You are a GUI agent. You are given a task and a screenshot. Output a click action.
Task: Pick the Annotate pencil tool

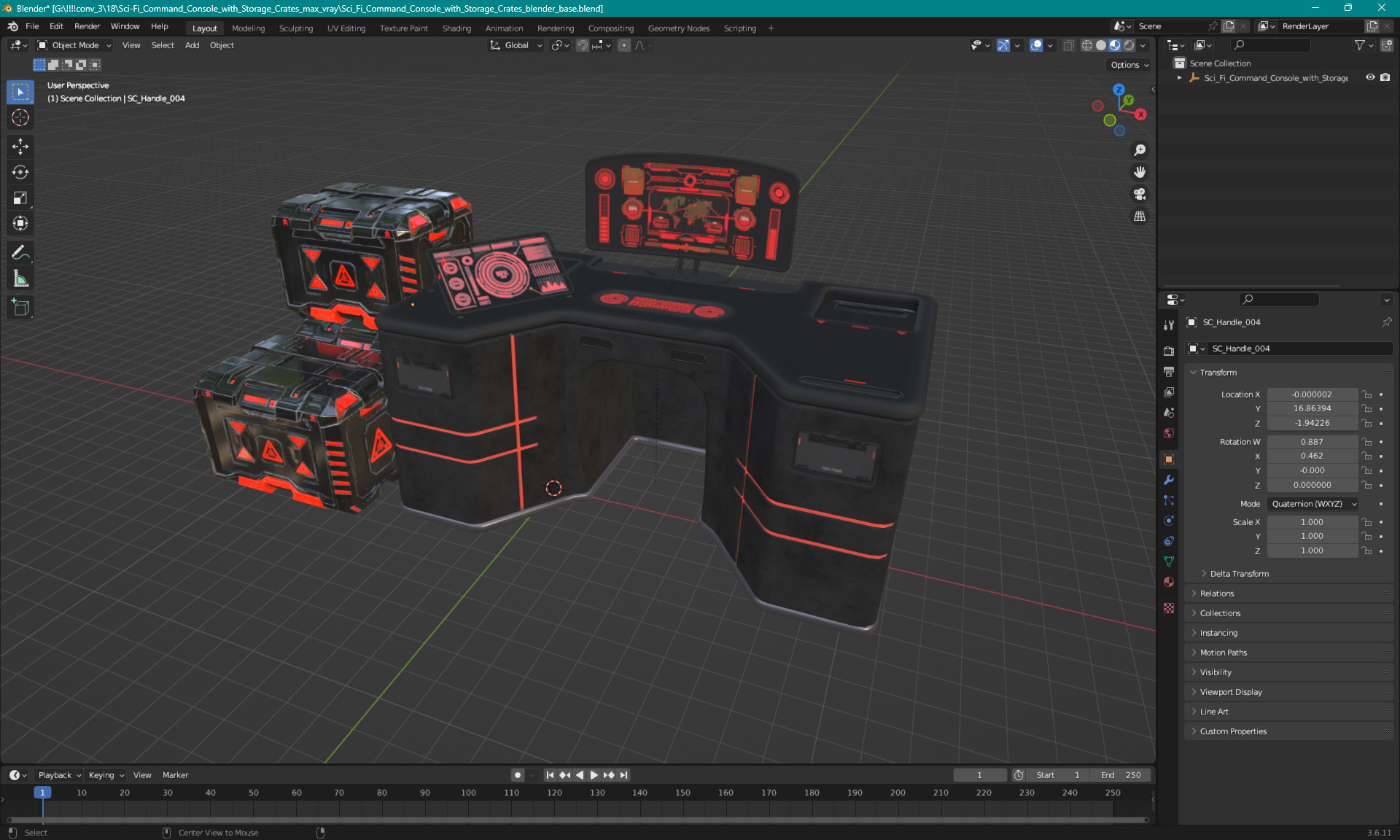[x=20, y=252]
